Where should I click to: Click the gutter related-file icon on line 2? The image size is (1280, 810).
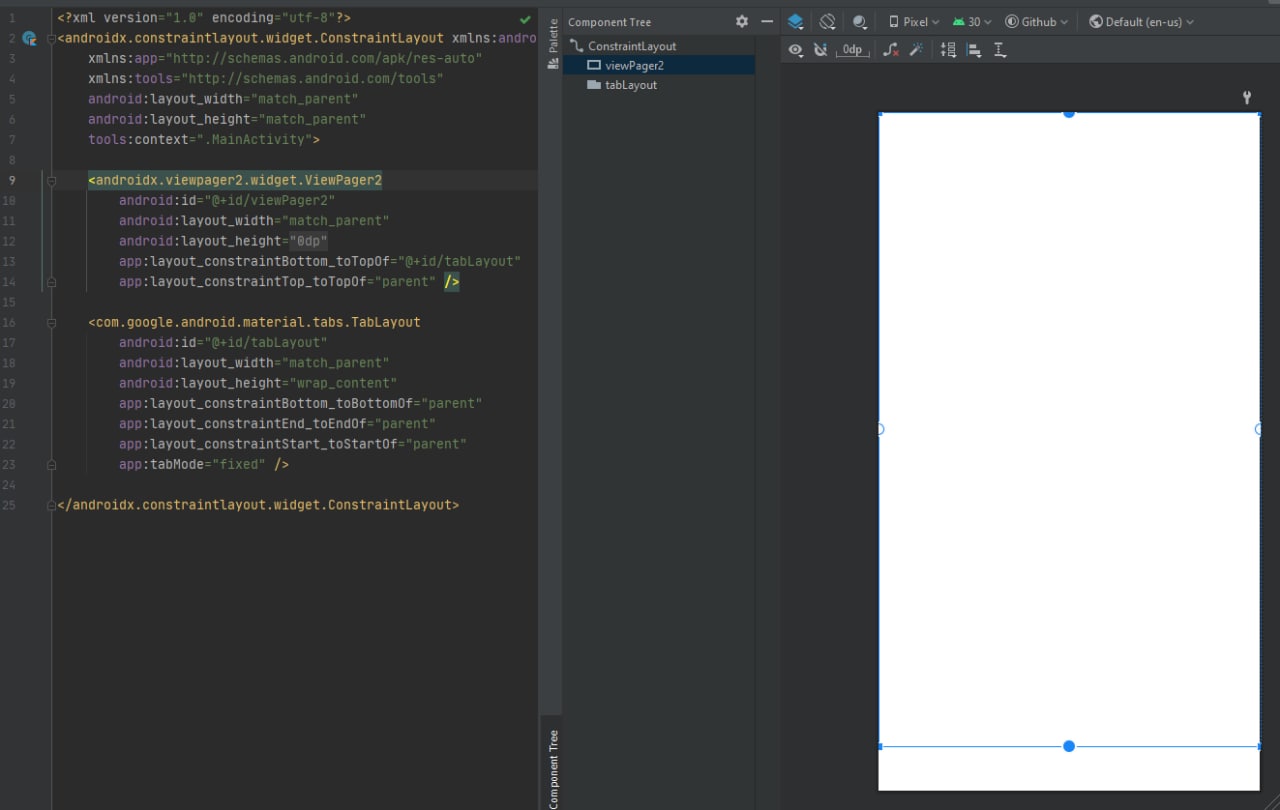click(x=29, y=38)
